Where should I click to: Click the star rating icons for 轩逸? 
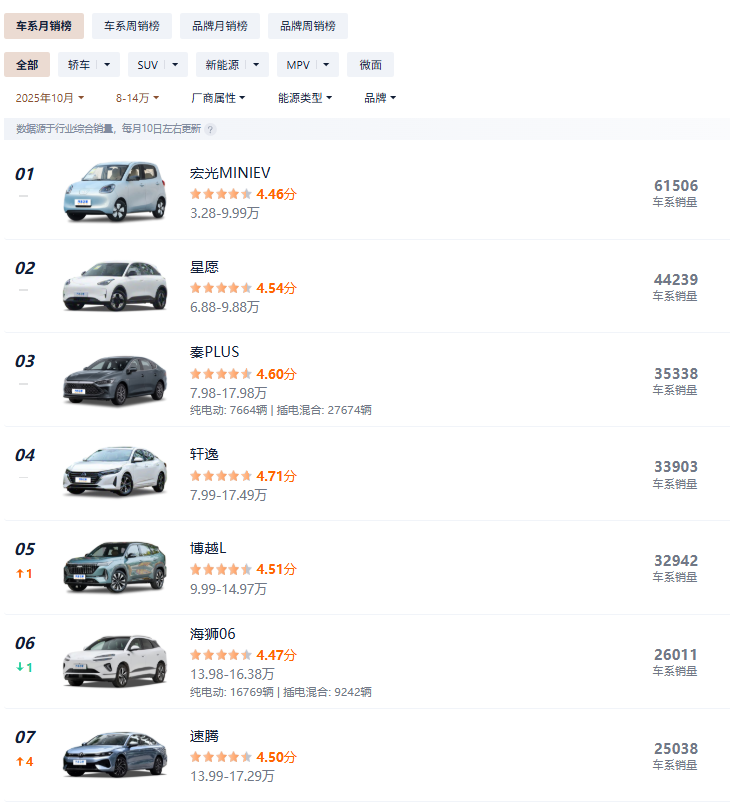point(221,476)
